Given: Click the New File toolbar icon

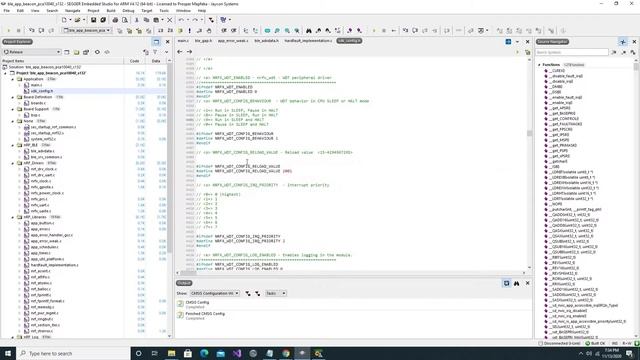Looking at the screenshot, I should (64, 20).
